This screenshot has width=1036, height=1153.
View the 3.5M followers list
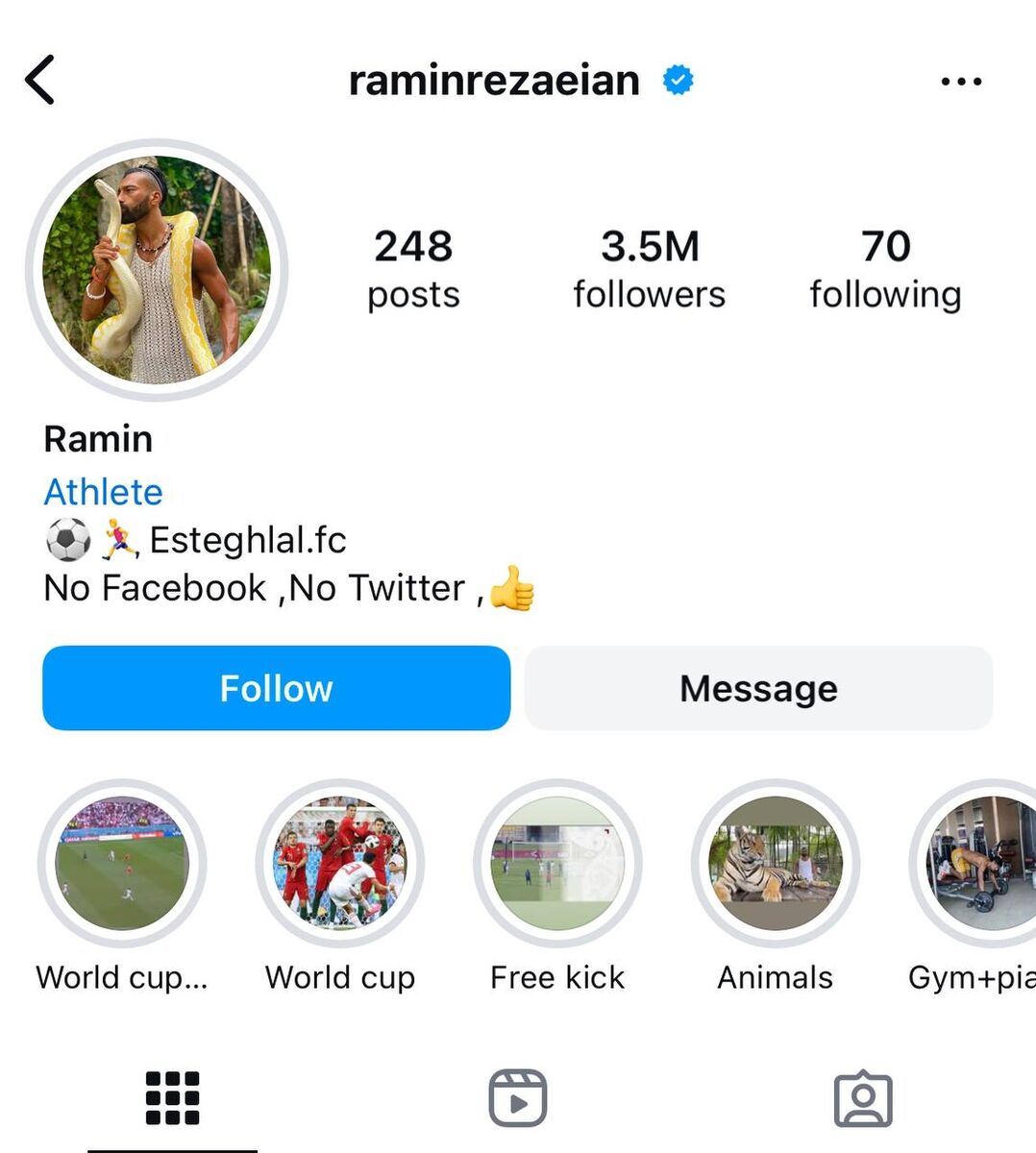(x=650, y=269)
